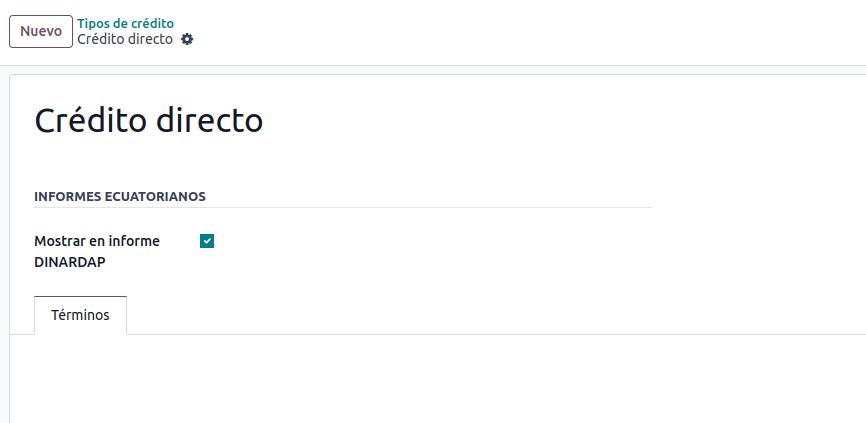Uncheck Mostrar en informe DINARDAP checkbox
Viewport: 866px width, 423px height.
pyautogui.click(x=207, y=241)
